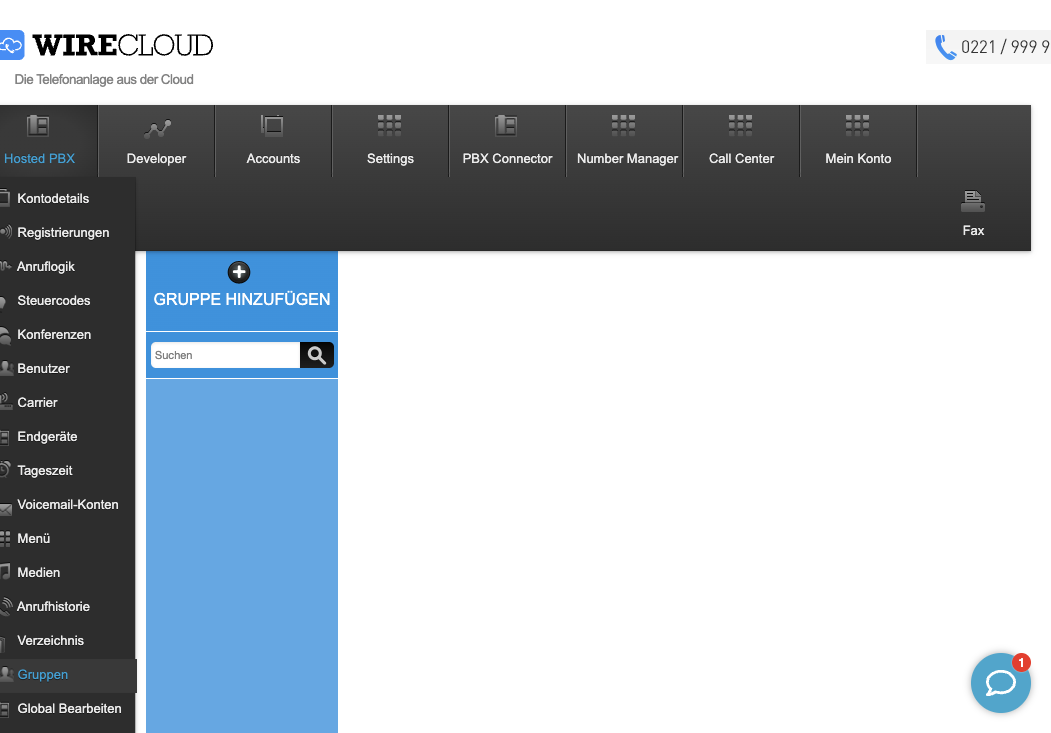Open Mein Konto
The width and height of the screenshot is (1051, 733).
click(x=857, y=140)
